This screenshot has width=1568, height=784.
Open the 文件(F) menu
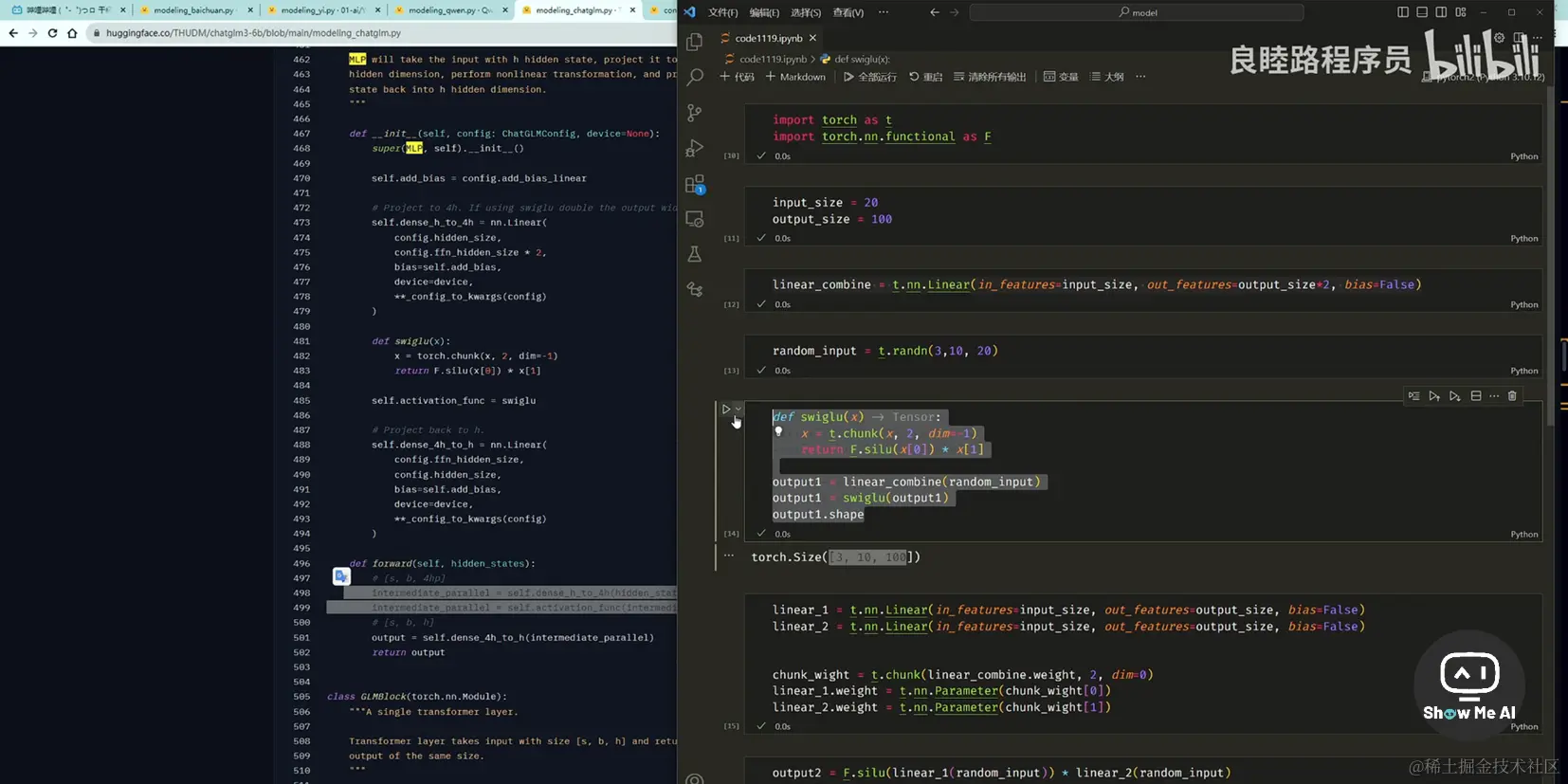click(x=722, y=12)
